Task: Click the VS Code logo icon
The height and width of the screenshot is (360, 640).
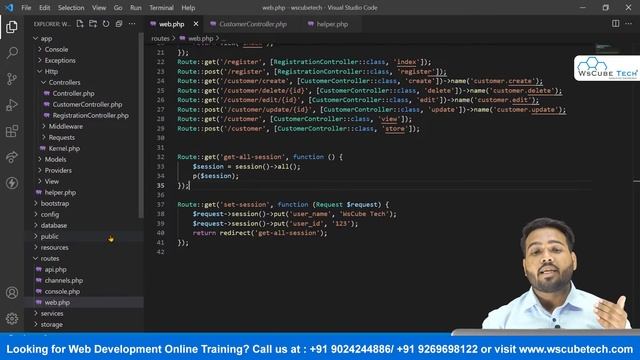Action: tap(9, 7)
